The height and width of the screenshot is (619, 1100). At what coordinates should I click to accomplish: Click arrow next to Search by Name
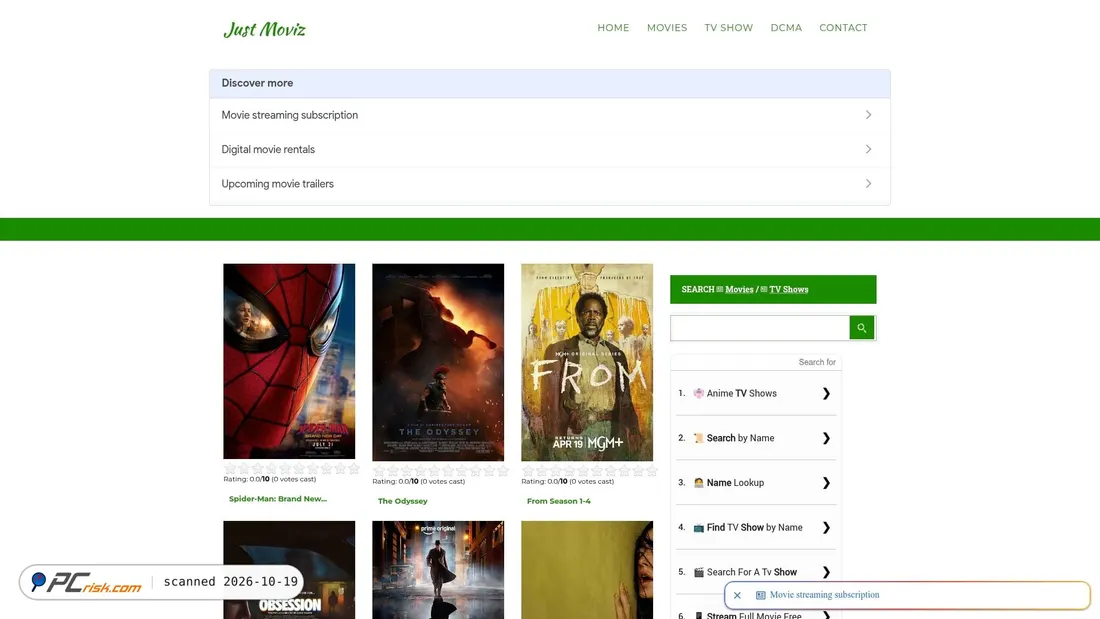click(x=826, y=438)
